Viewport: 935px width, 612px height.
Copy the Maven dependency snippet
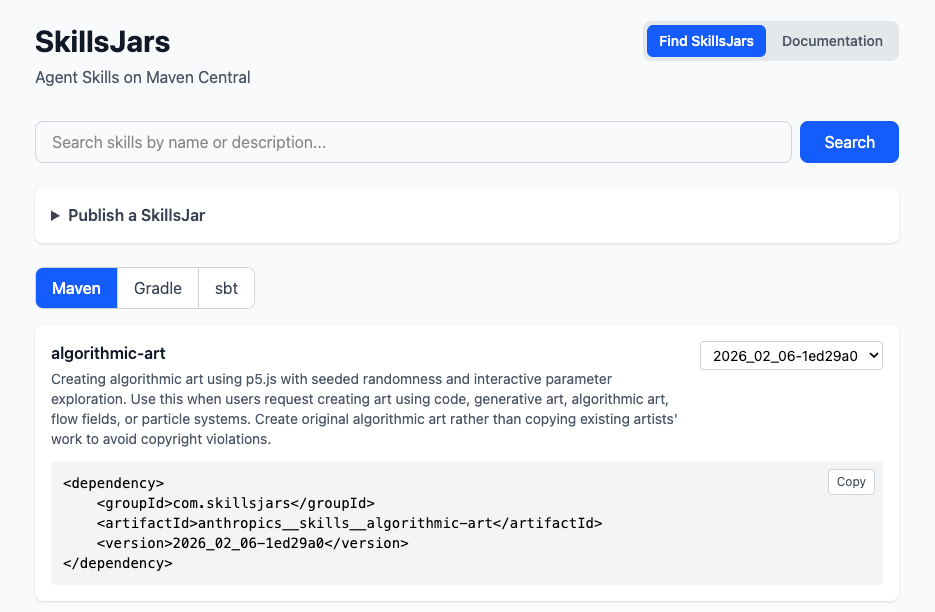tap(851, 482)
